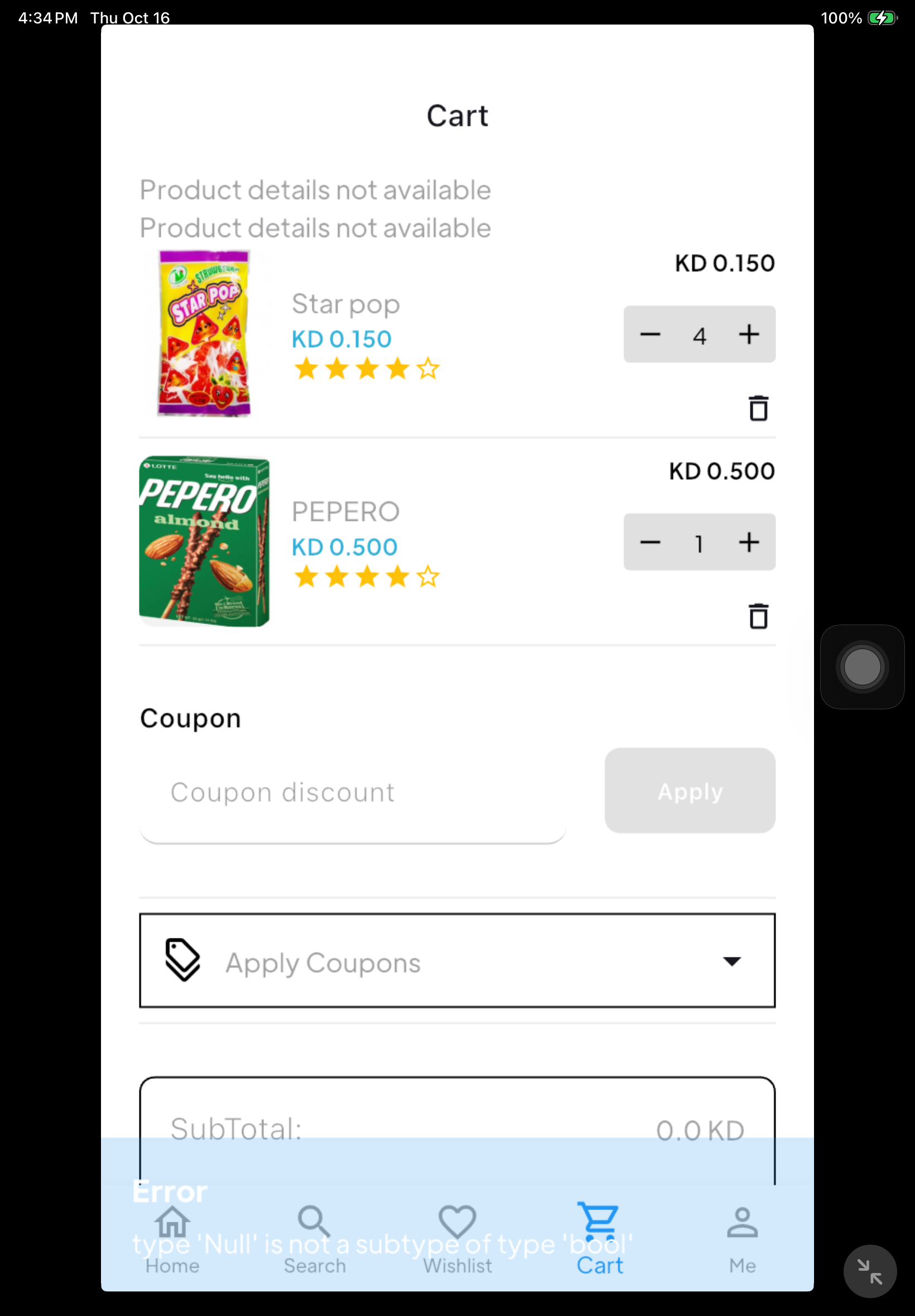The image size is (915, 1316).
Task: Reduce PEPERO quantity with minus
Action: point(650,543)
